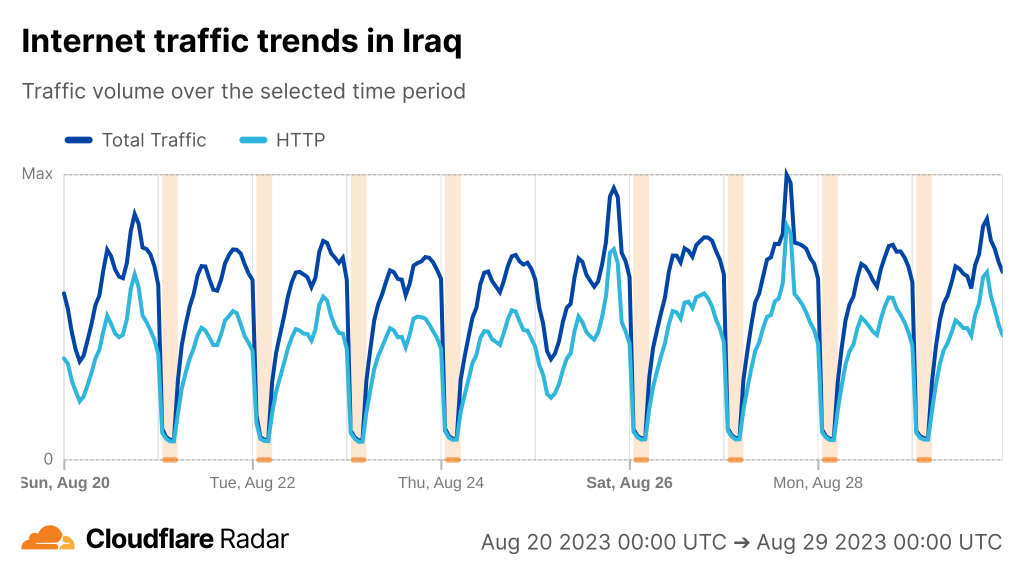The width and height of the screenshot is (1024, 576).
Task: Click the dark blue Total Traffic legend swatch
Action: tap(78, 140)
